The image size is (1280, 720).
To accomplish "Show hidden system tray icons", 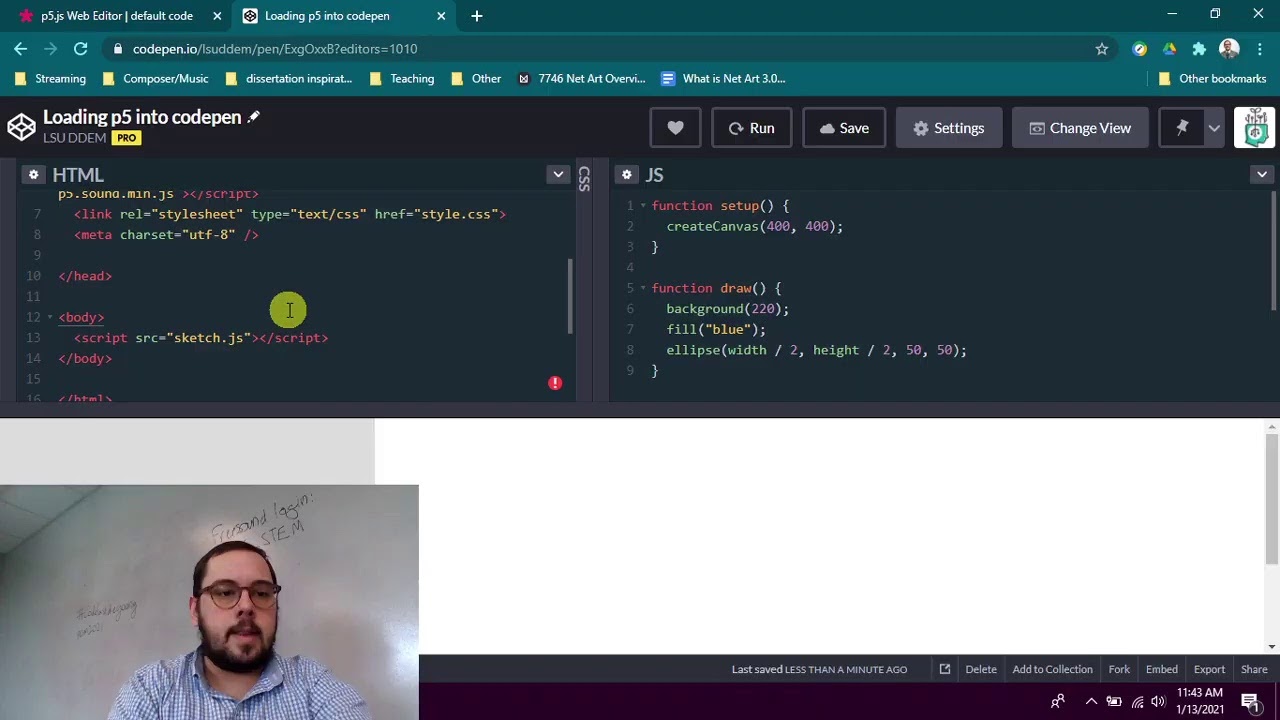I will click(x=1091, y=702).
